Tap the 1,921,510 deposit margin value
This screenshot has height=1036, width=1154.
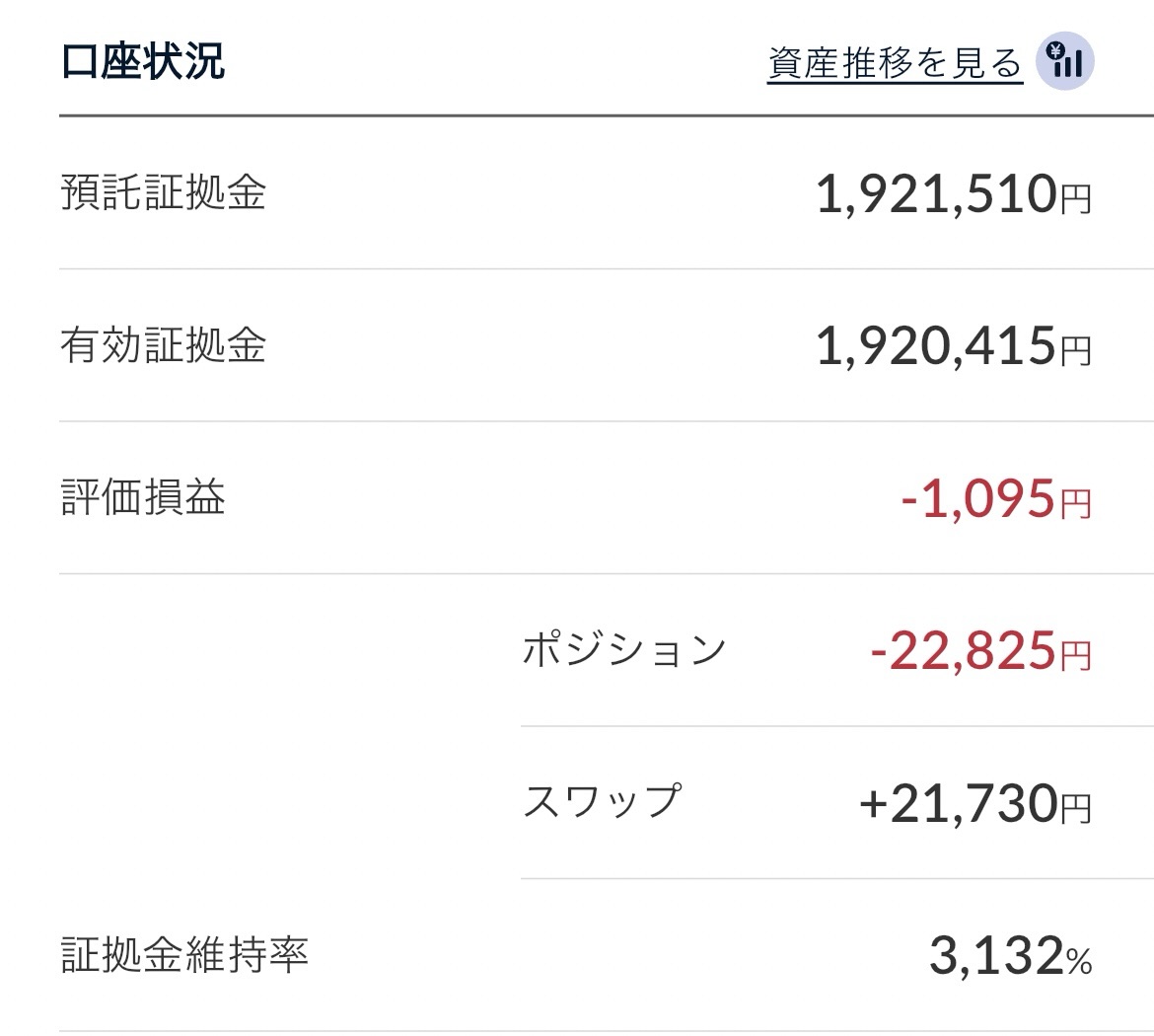click(936, 194)
